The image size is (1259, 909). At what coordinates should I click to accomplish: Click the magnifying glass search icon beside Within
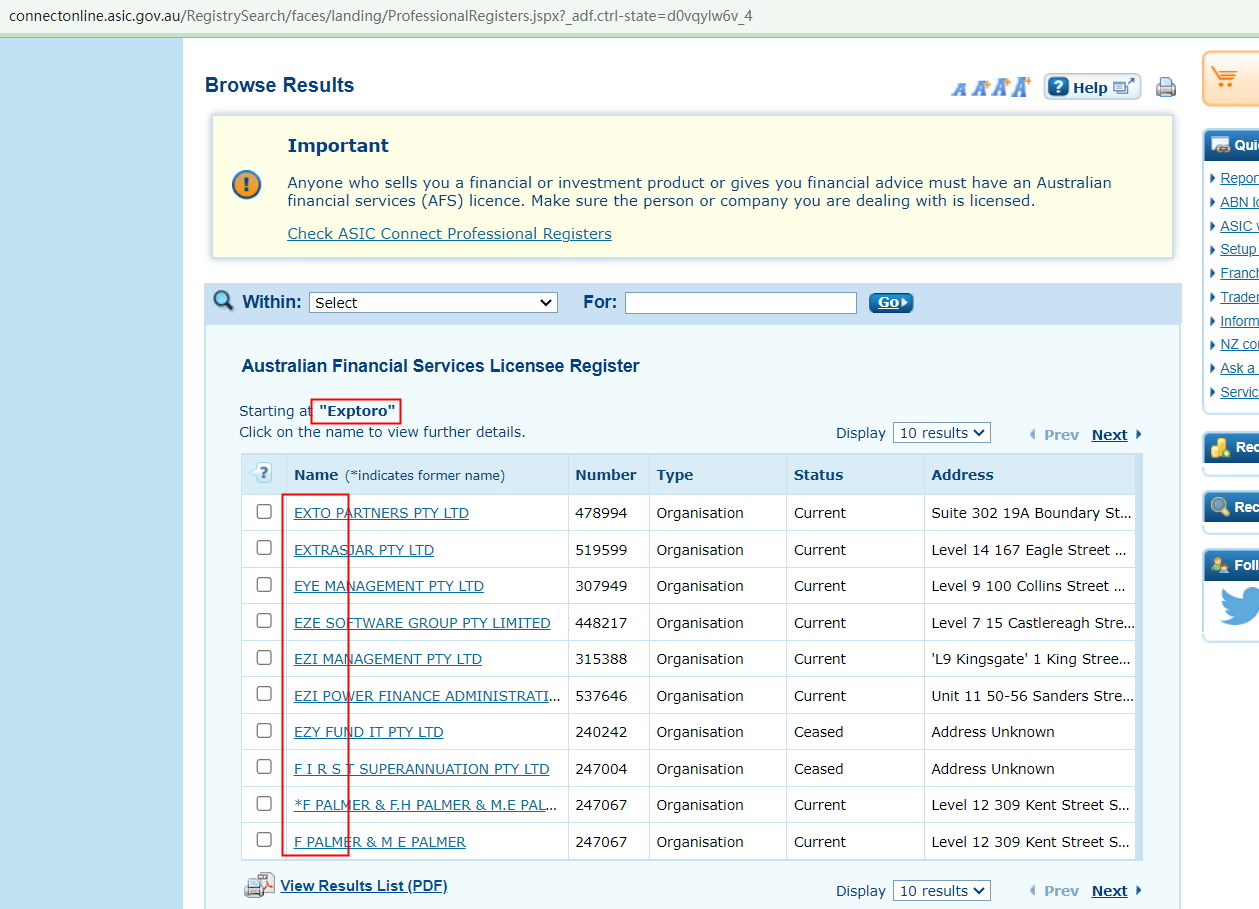point(224,301)
